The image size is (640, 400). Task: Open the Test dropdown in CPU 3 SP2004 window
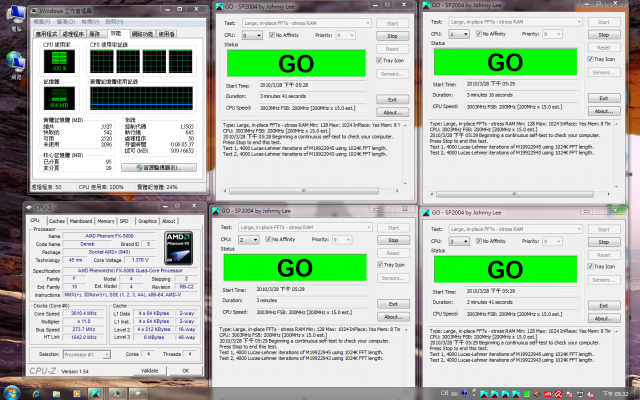click(514, 229)
